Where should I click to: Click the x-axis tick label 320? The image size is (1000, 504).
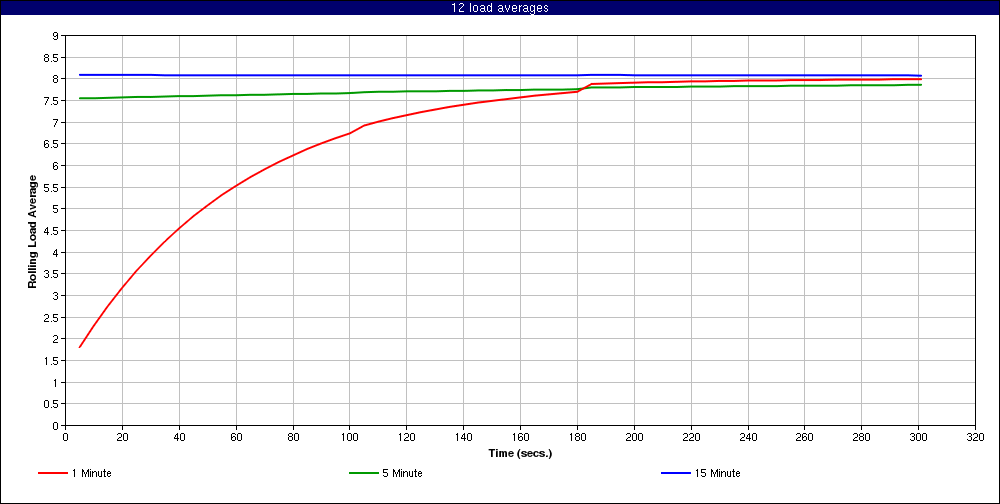(975, 437)
